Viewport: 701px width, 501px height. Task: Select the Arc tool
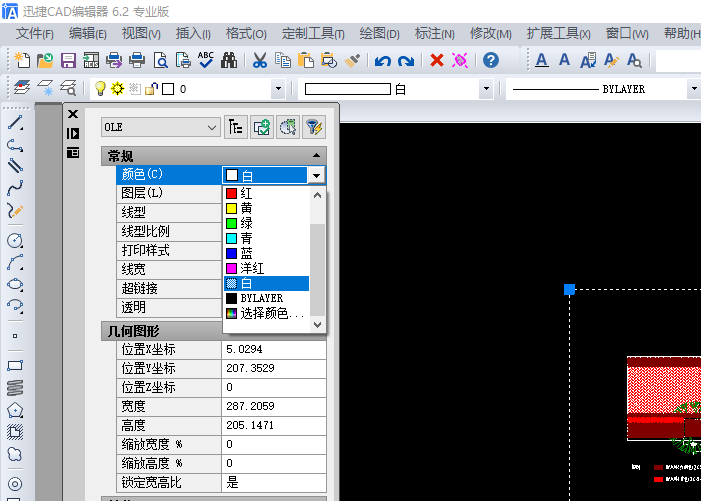pyautogui.click(x=15, y=263)
